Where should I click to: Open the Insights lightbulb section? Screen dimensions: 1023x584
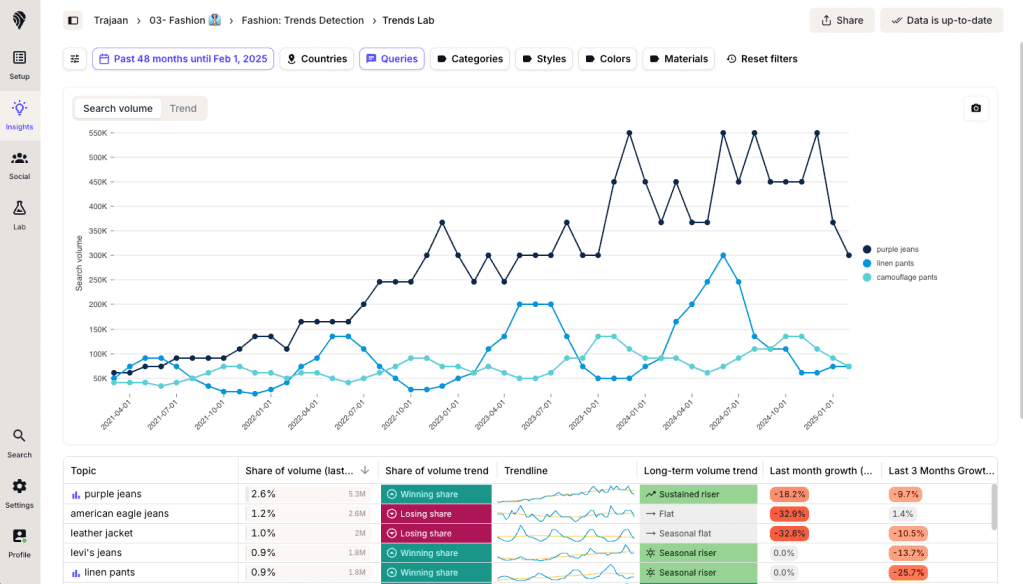[x=20, y=115]
